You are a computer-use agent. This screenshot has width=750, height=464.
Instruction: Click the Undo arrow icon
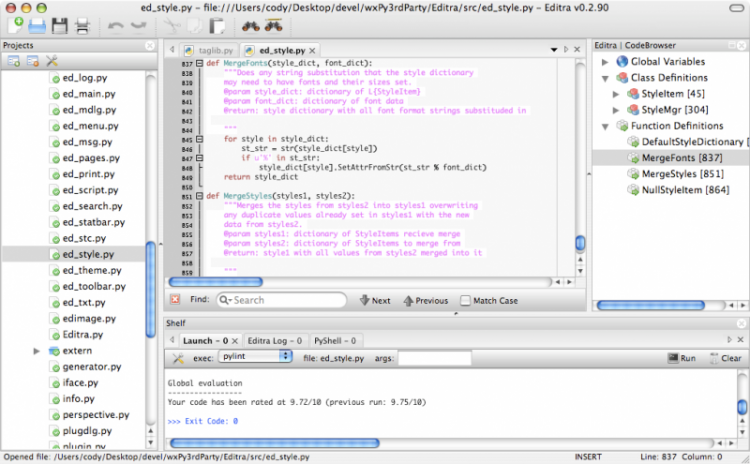pyautogui.click(x=115, y=26)
